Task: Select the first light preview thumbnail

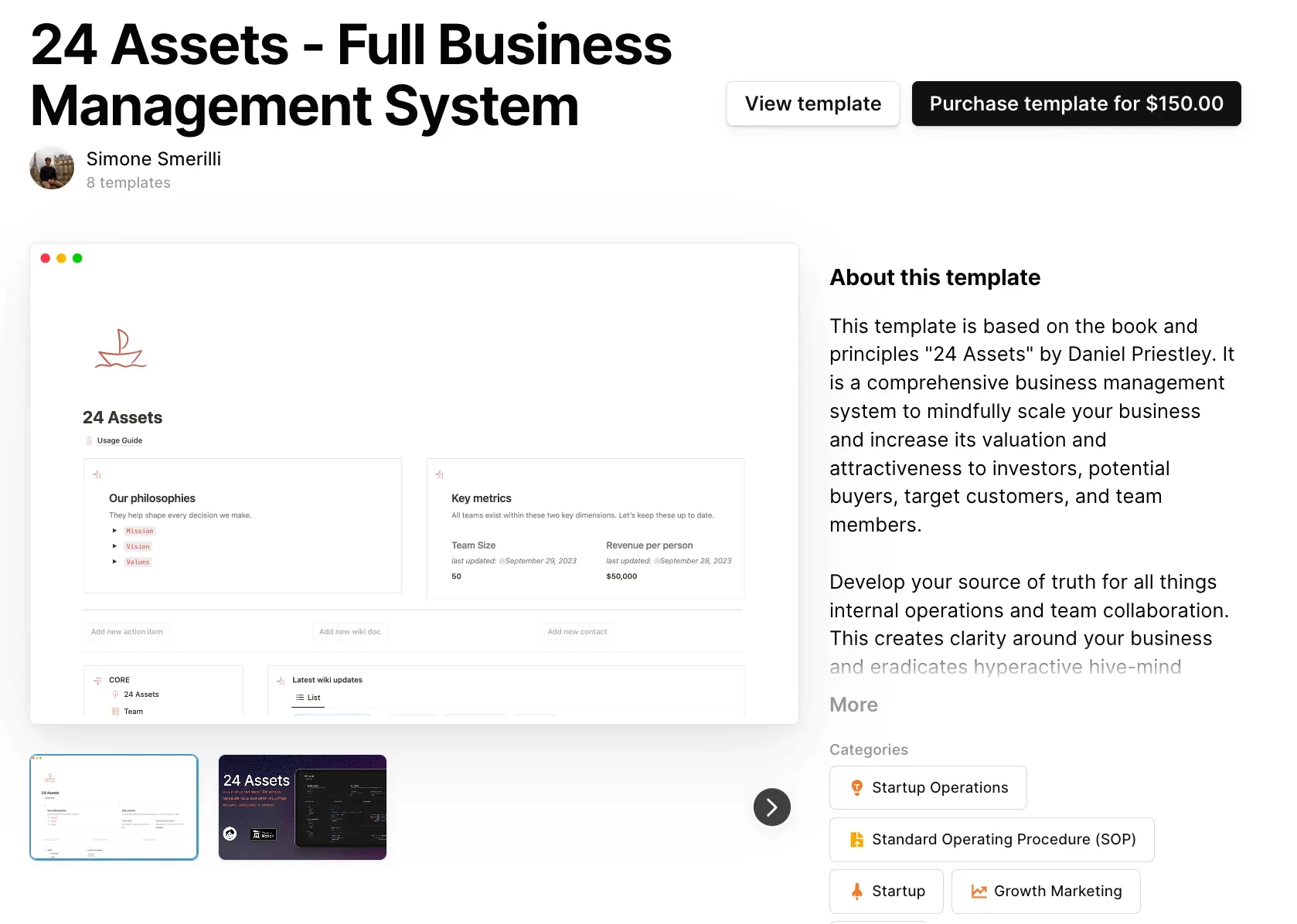Action: point(114,807)
